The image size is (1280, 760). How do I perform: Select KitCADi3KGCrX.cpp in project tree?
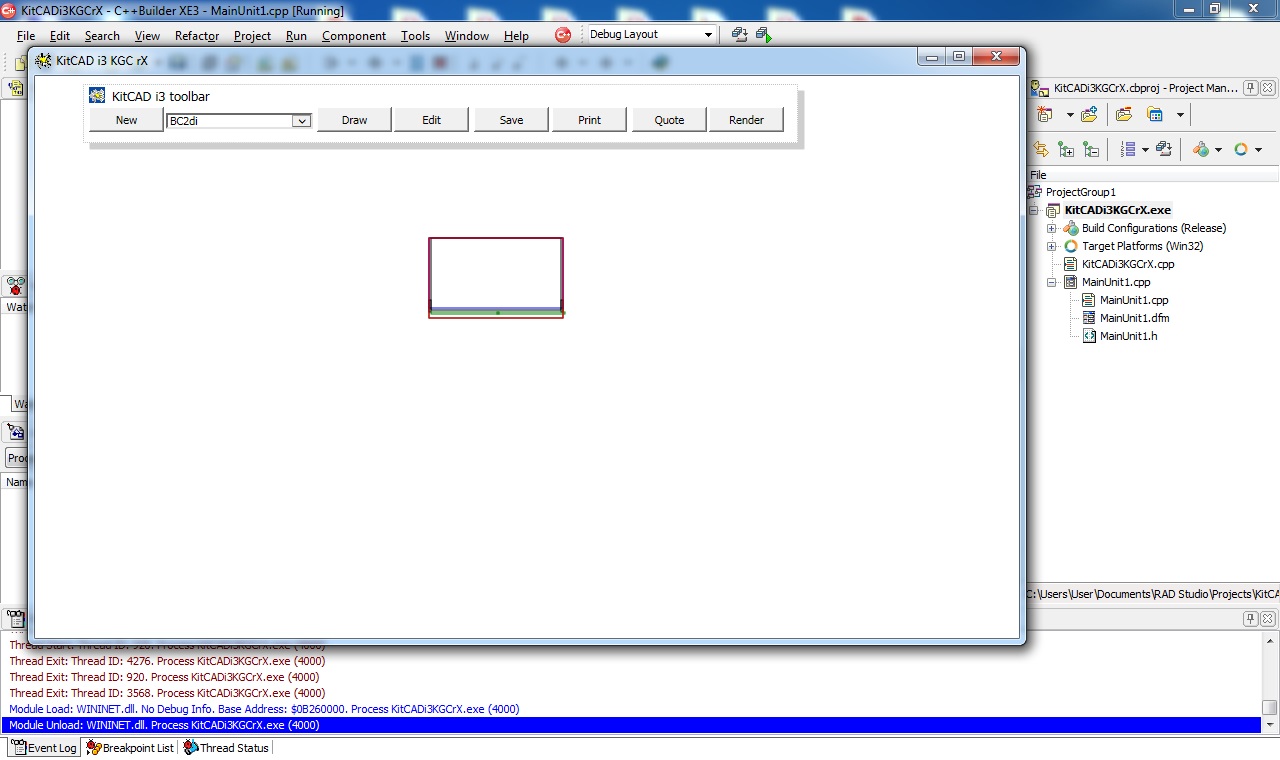[x=1128, y=265]
